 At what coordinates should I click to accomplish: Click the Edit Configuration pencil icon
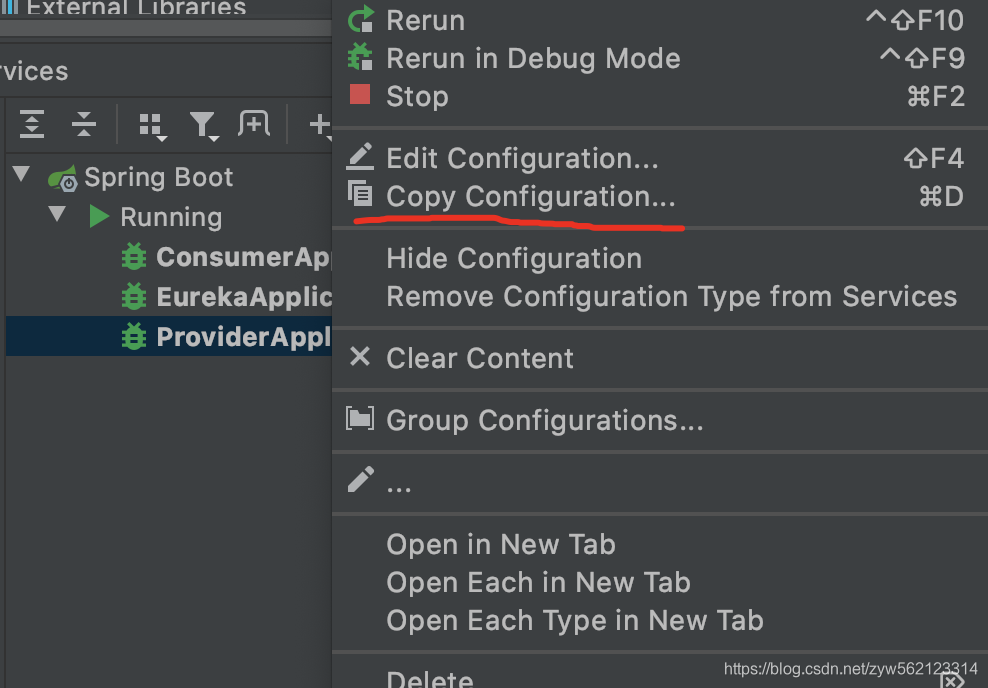coord(360,156)
